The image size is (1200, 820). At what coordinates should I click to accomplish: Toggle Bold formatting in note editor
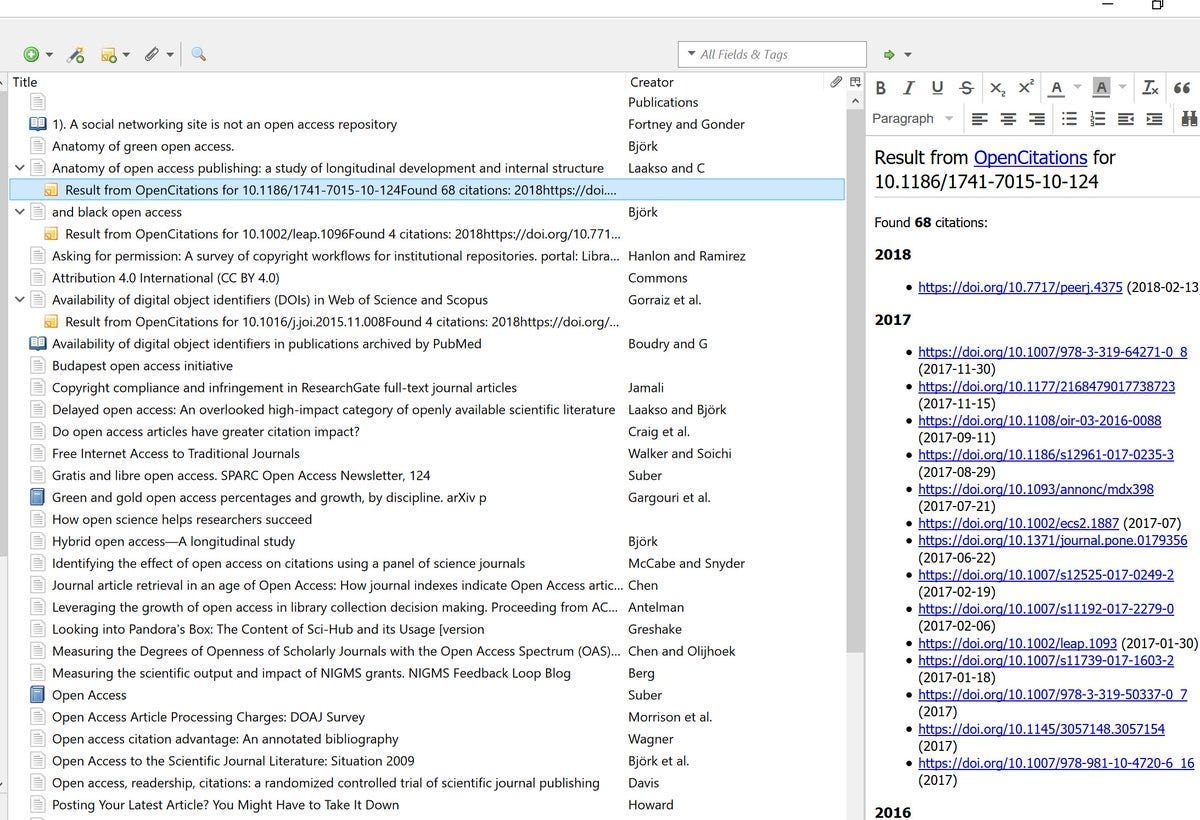881,88
